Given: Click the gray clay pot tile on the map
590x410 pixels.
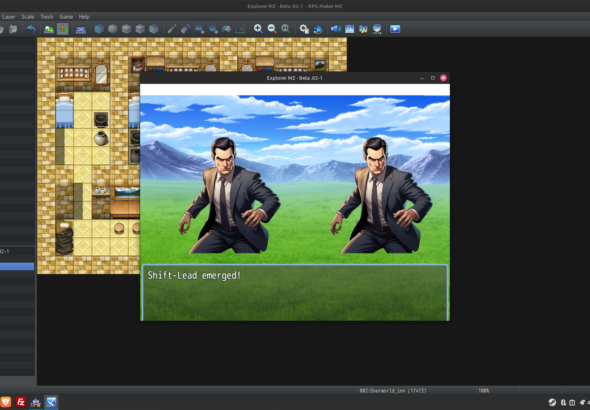Looking at the screenshot, I should pyautogui.click(x=101, y=138).
